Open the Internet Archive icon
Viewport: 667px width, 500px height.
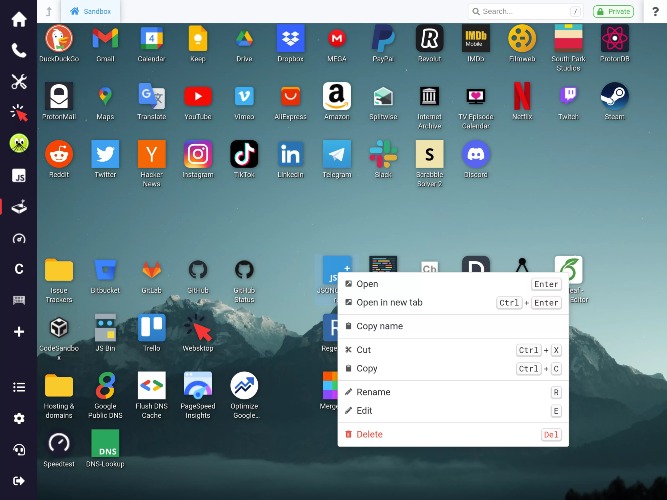coord(430,96)
